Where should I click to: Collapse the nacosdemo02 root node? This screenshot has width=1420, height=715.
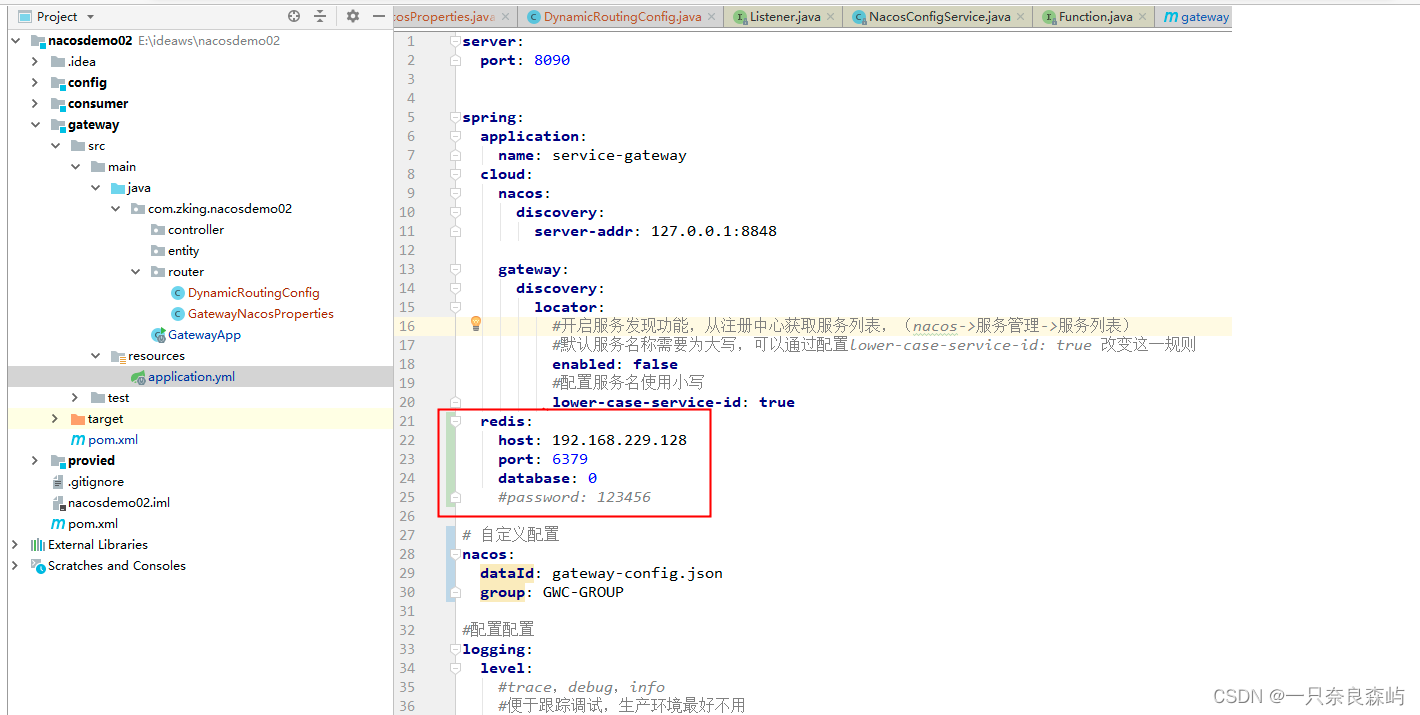[x=15, y=41]
